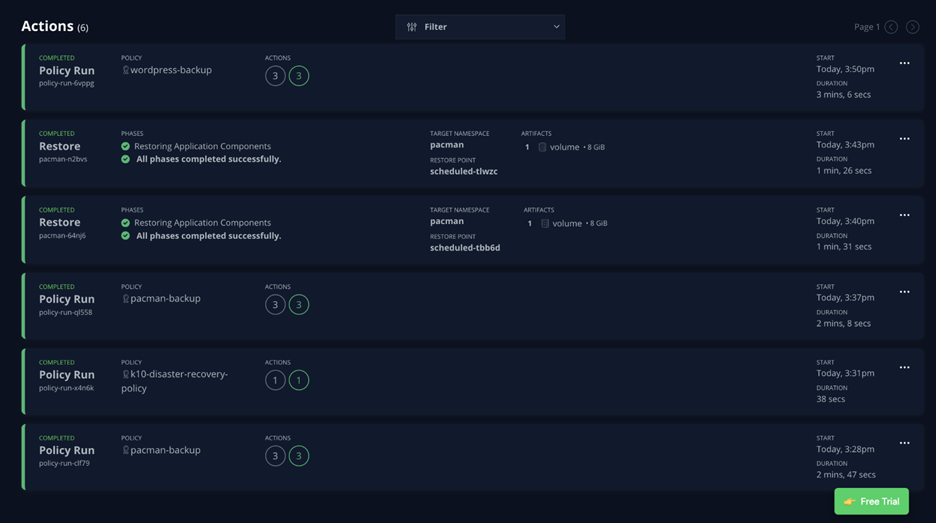The image size is (936, 523).
Task: Go to next page arrow
Action: coord(912,27)
